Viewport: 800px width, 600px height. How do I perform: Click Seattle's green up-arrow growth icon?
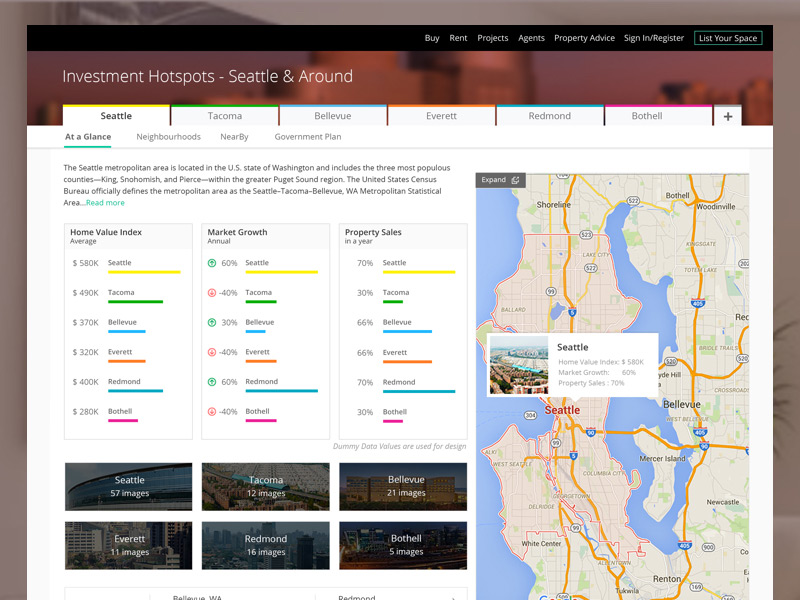point(212,263)
